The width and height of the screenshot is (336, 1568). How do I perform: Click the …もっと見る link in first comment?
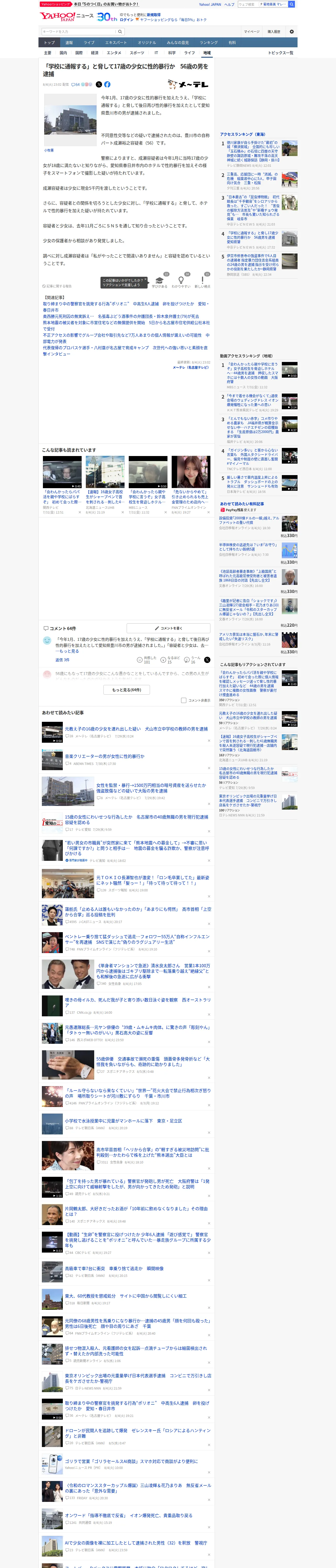(x=67, y=651)
